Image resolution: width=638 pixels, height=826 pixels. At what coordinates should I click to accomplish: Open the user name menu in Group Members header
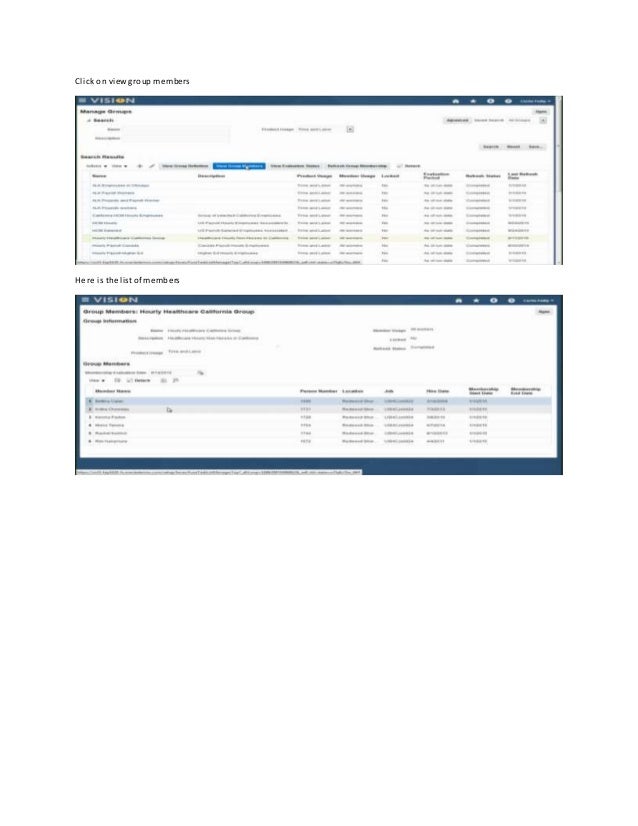(538, 300)
